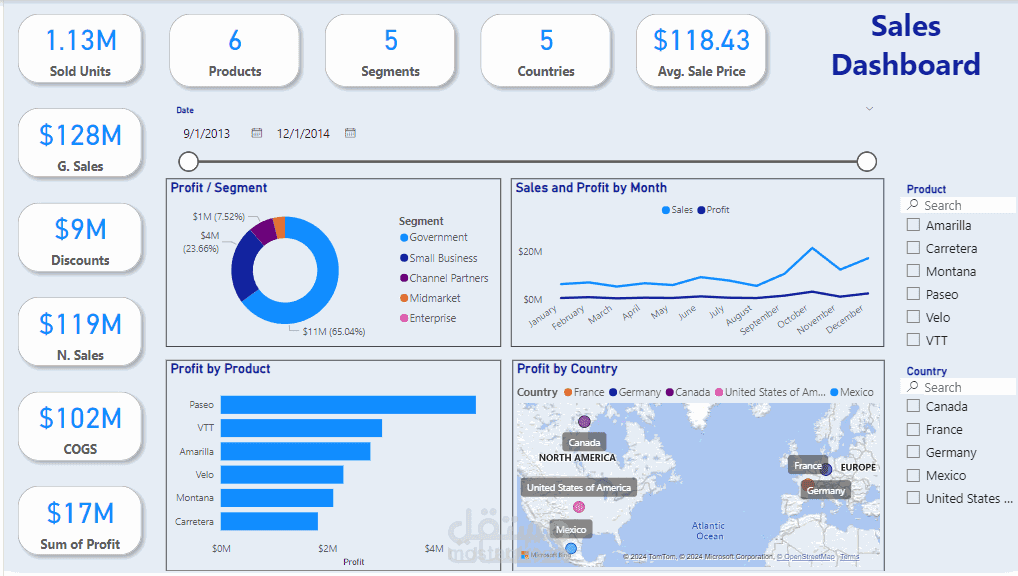The height and width of the screenshot is (576, 1018).
Task: Select the Paseo bar in Profit by Product
Action: coord(348,405)
